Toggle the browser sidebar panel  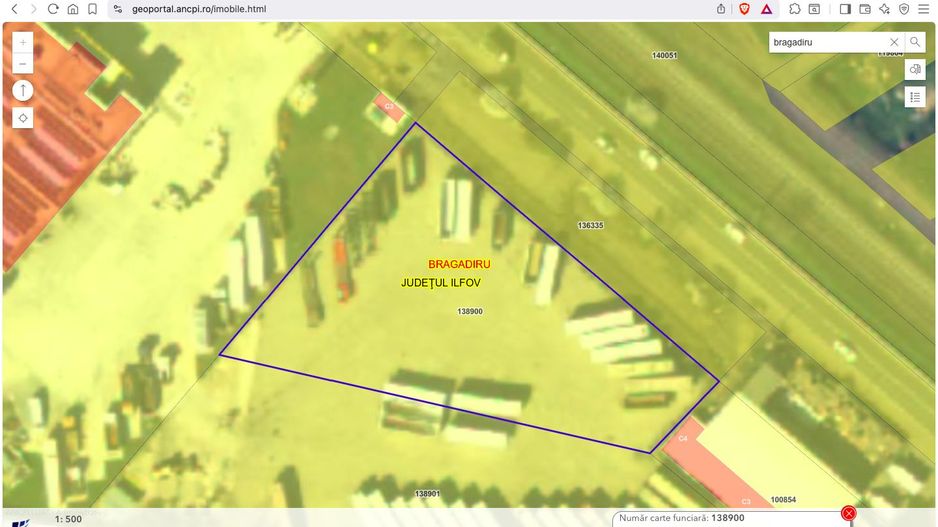(845, 9)
